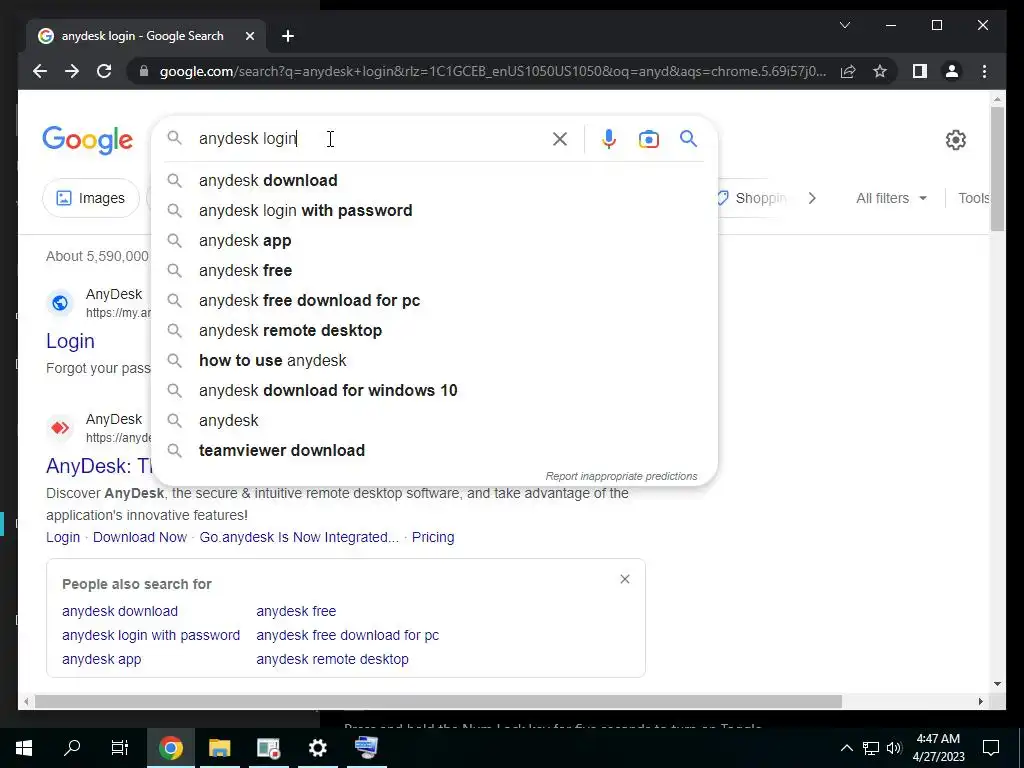Click the Google logo
Viewport: 1024px width, 768px height.
pyautogui.click(x=88, y=140)
